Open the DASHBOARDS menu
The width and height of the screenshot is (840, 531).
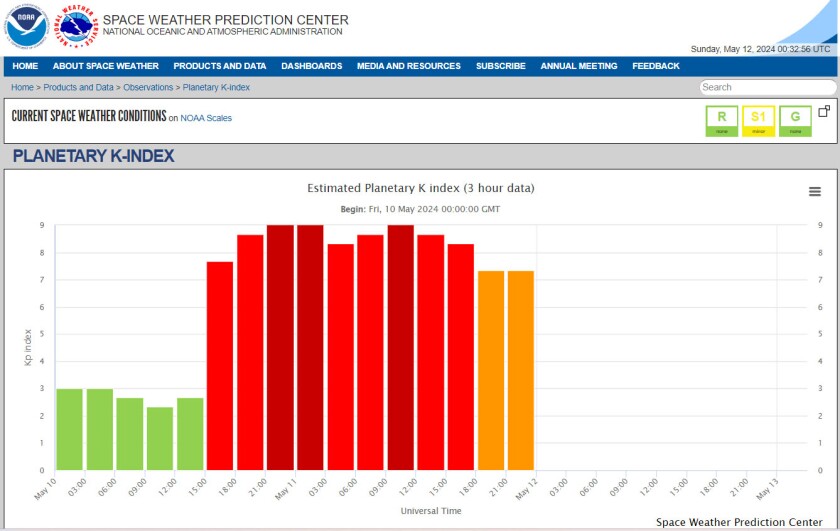tap(311, 66)
